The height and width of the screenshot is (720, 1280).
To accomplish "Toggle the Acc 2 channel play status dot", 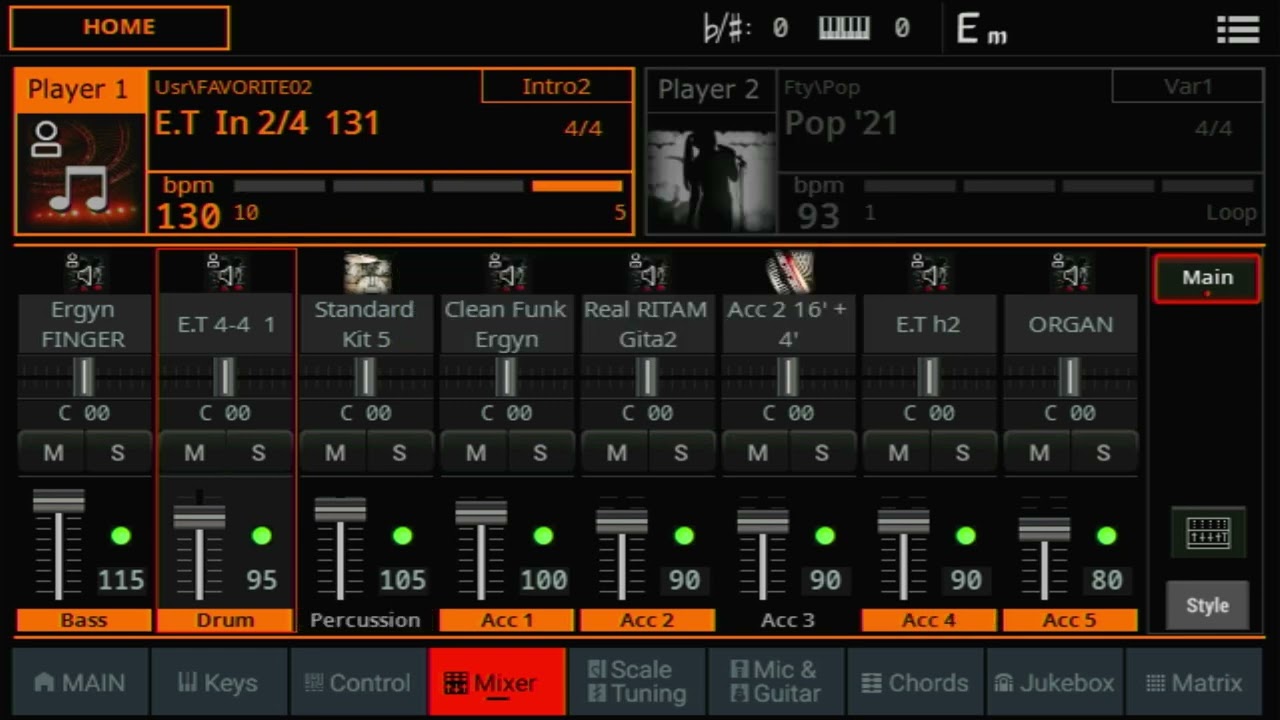I will 685,536.
